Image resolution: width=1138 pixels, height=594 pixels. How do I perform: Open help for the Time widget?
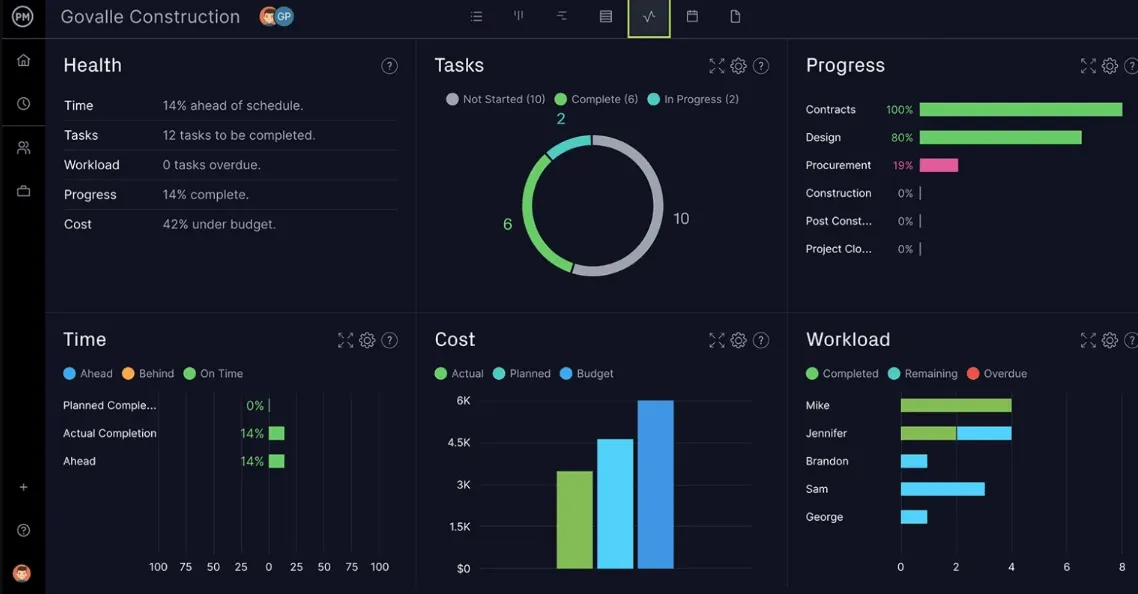pyautogui.click(x=390, y=340)
